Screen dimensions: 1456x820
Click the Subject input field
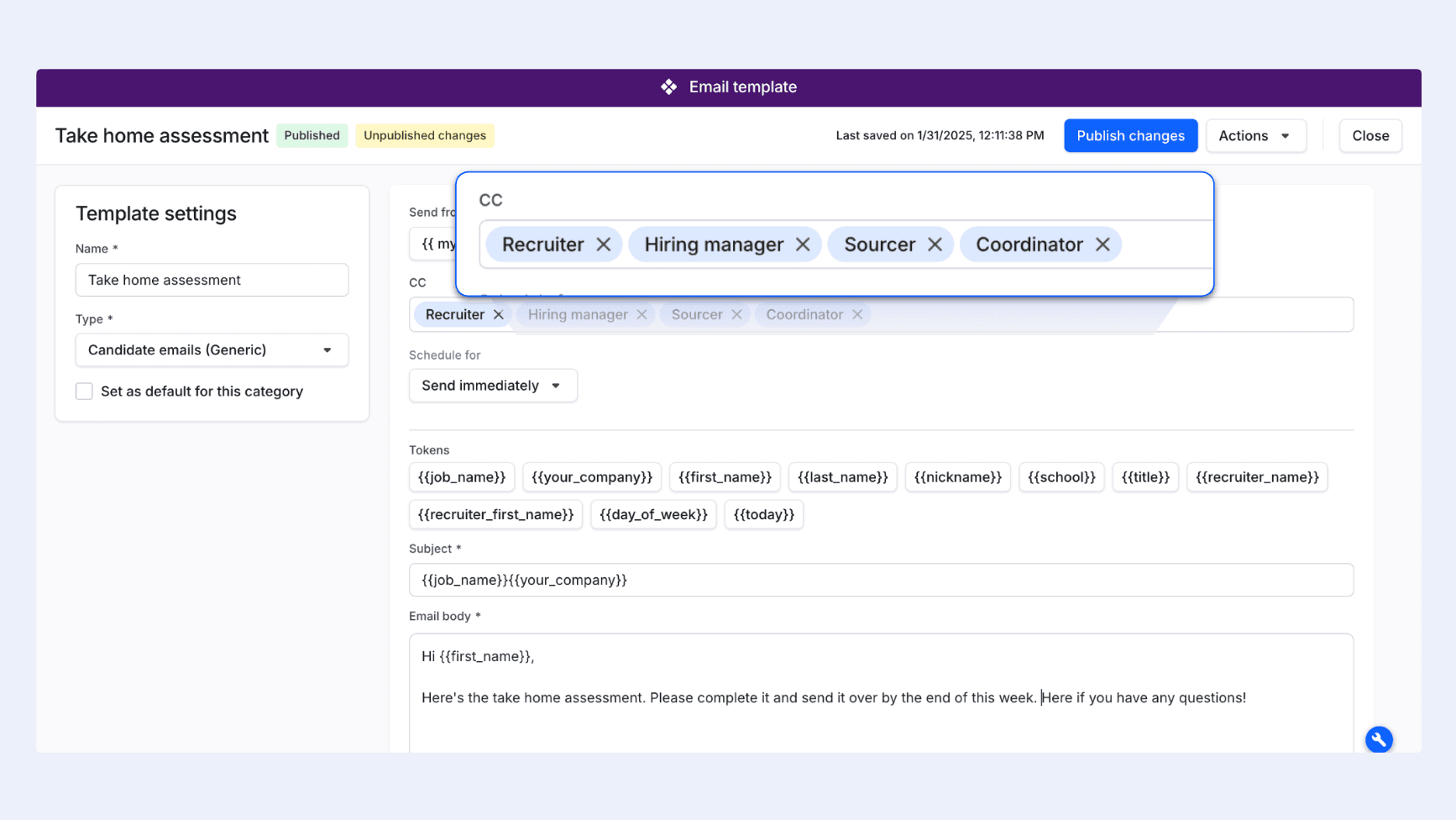point(881,580)
